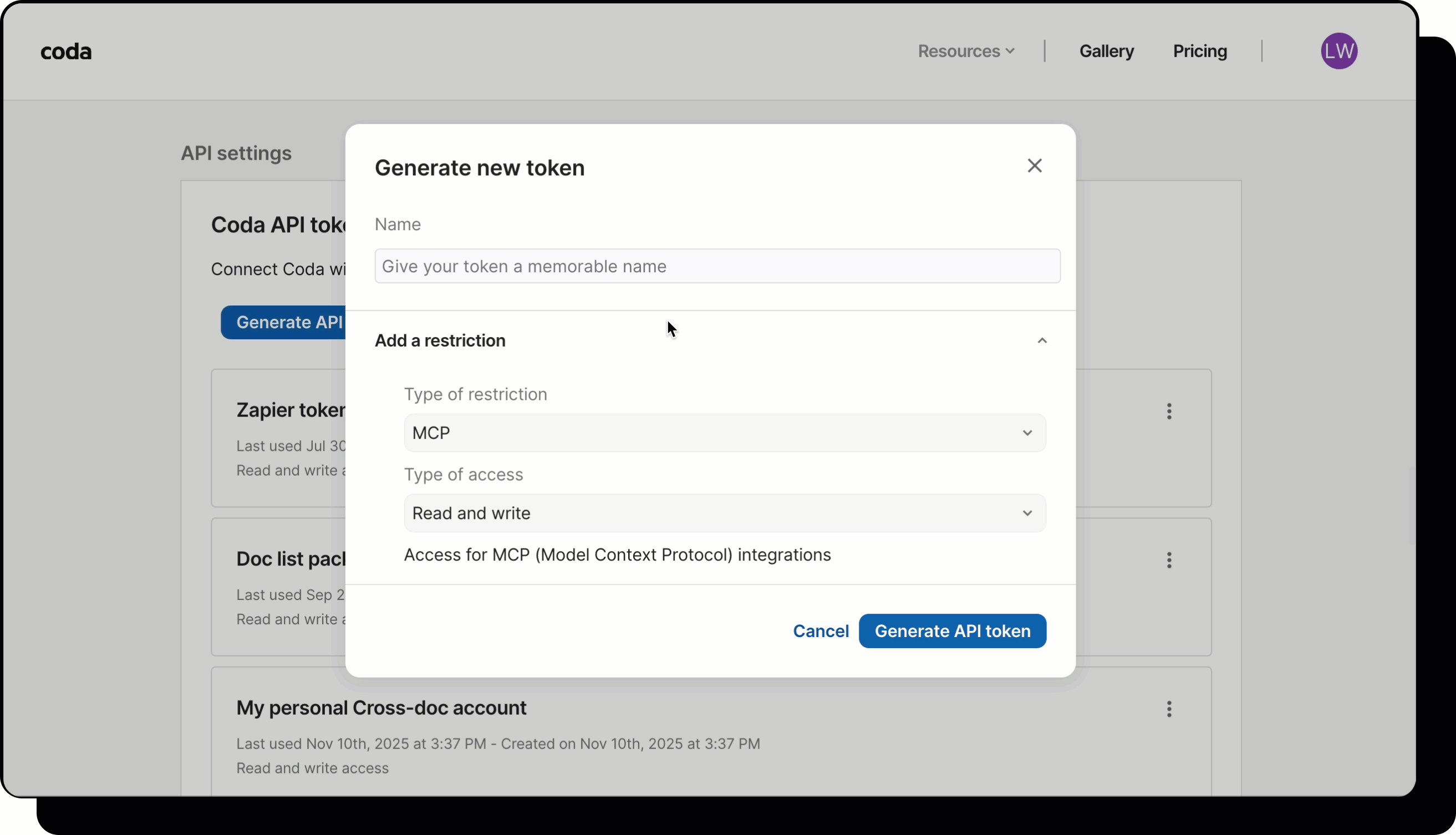1456x835 pixels.
Task: Open the Type of access dropdown
Action: (724, 513)
